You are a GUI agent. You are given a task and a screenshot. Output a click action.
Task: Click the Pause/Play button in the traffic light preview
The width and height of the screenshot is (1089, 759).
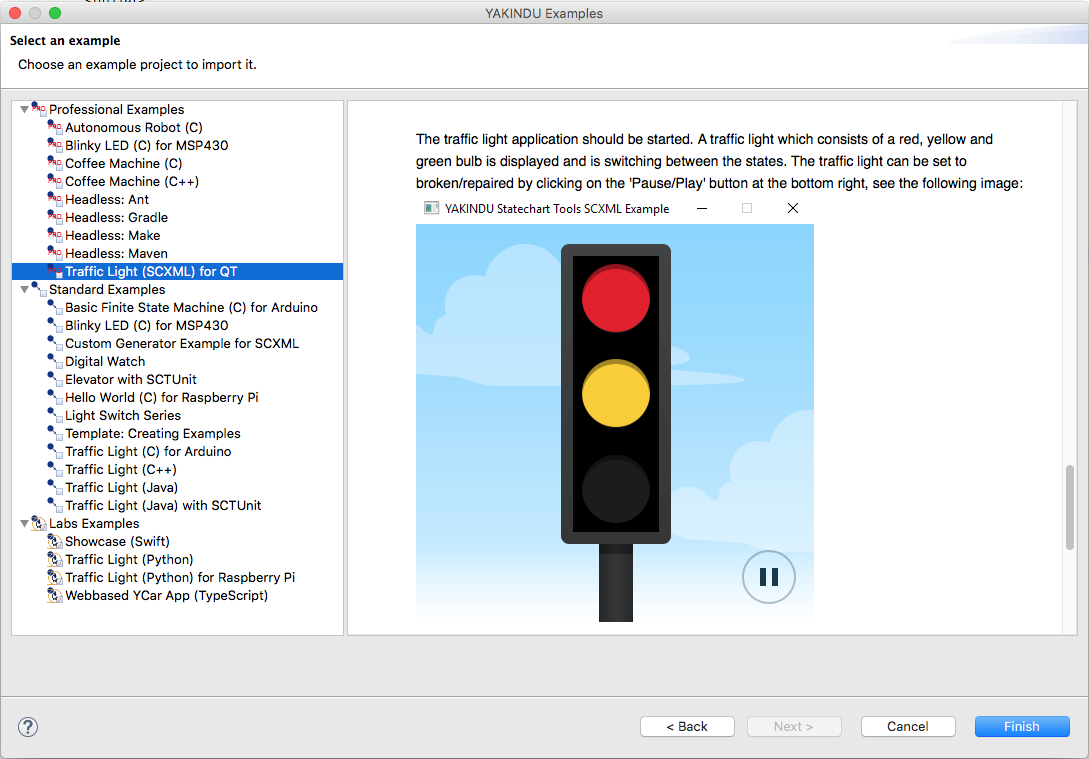(768, 577)
